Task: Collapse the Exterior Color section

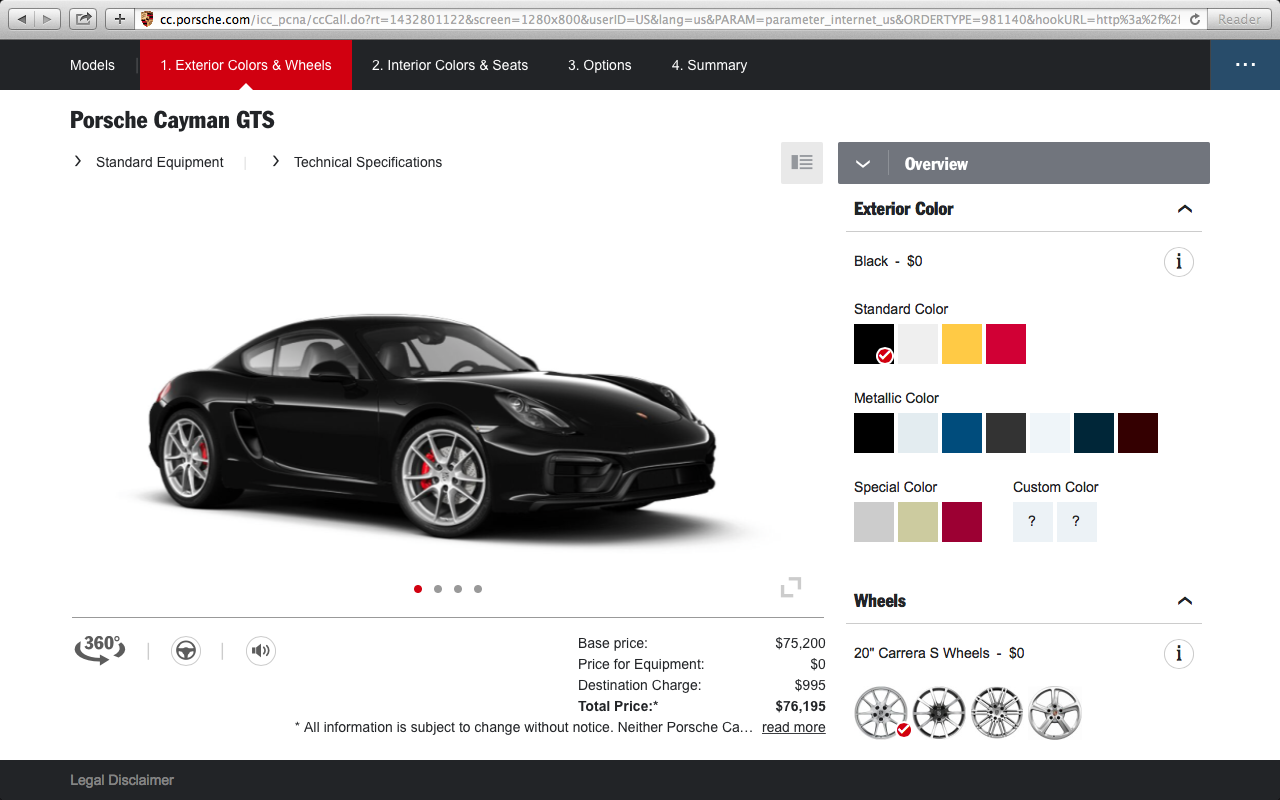Action: point(1185,209)
